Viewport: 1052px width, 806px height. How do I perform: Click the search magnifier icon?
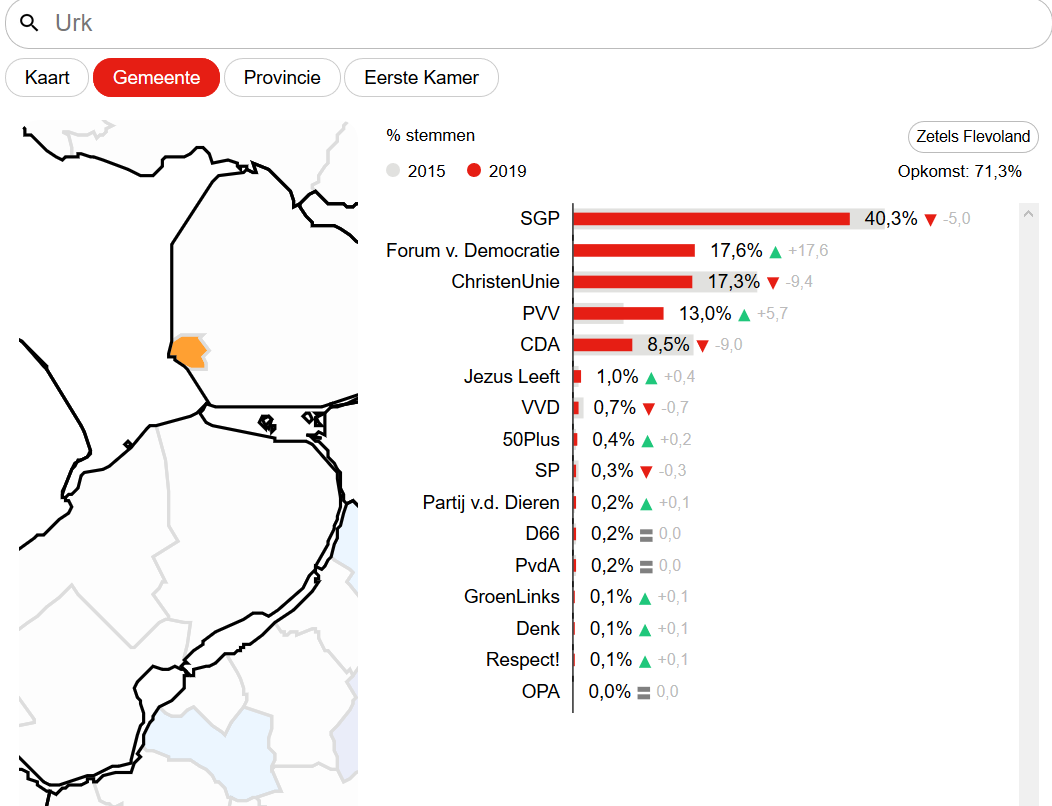(29, 23)
